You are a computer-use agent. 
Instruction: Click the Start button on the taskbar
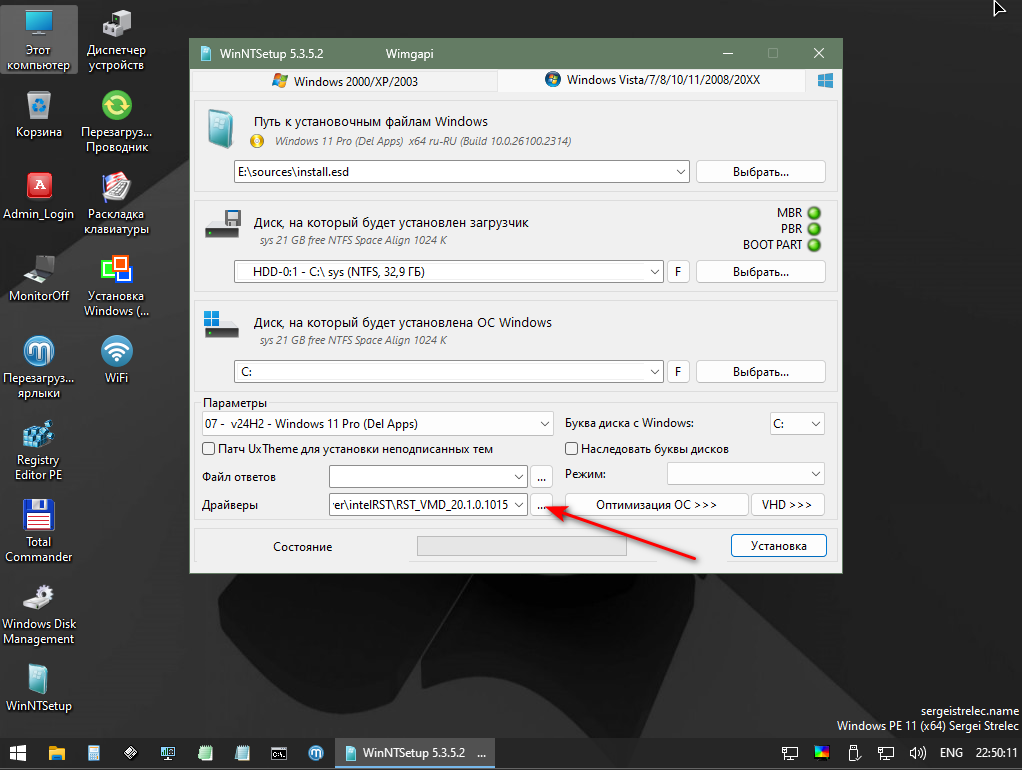click(x=18, y=752)
